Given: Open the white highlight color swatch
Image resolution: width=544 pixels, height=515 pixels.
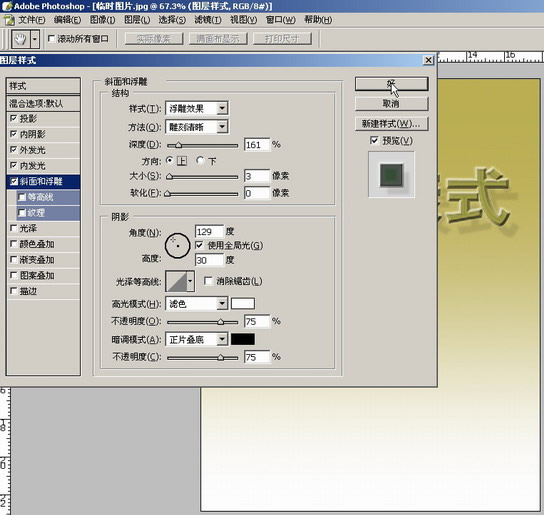Looking at the screenshot, I should coord(243,304).
